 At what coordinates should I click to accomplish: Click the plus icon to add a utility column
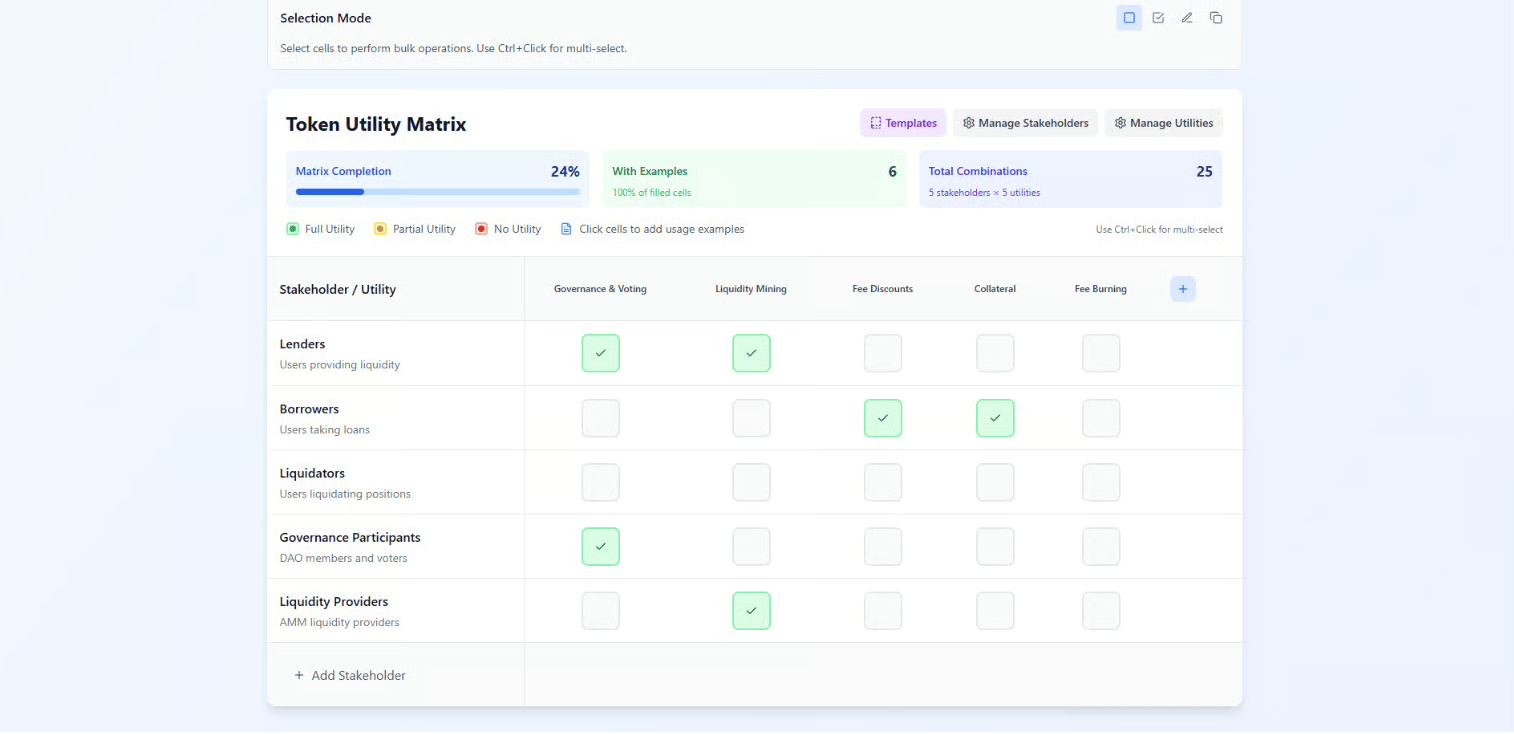(x=1183, y=289)
